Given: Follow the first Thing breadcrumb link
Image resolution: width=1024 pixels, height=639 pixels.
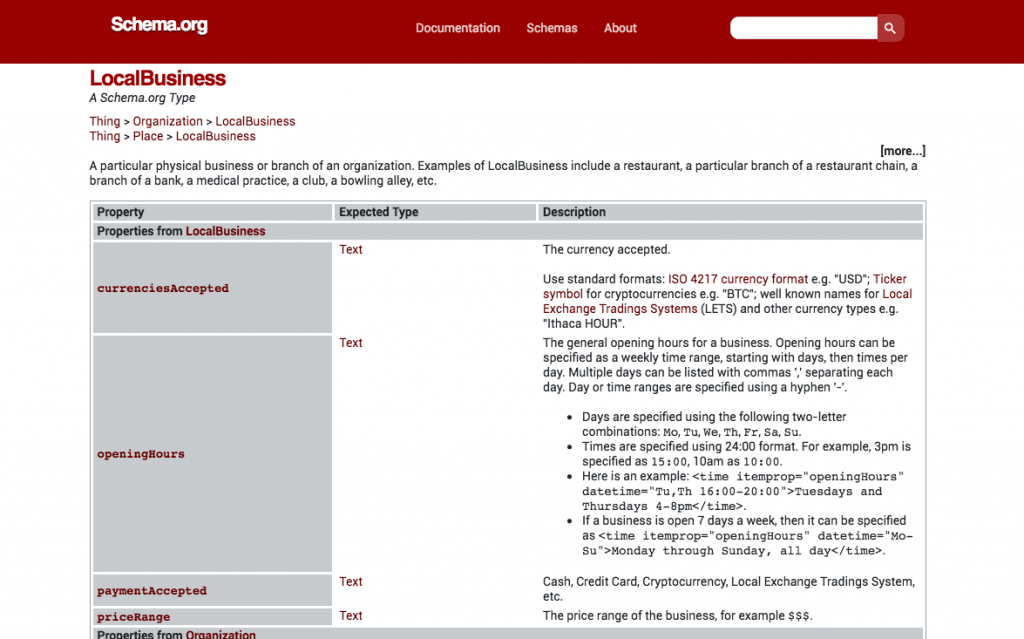Looking at the screenshot, I should (x=104, y=122).
